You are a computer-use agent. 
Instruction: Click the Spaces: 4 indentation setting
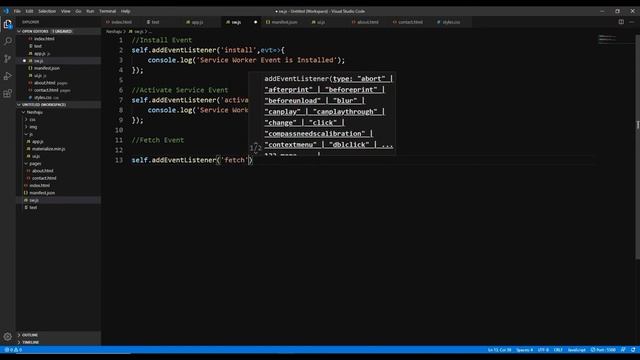click(x=524, y=350)
